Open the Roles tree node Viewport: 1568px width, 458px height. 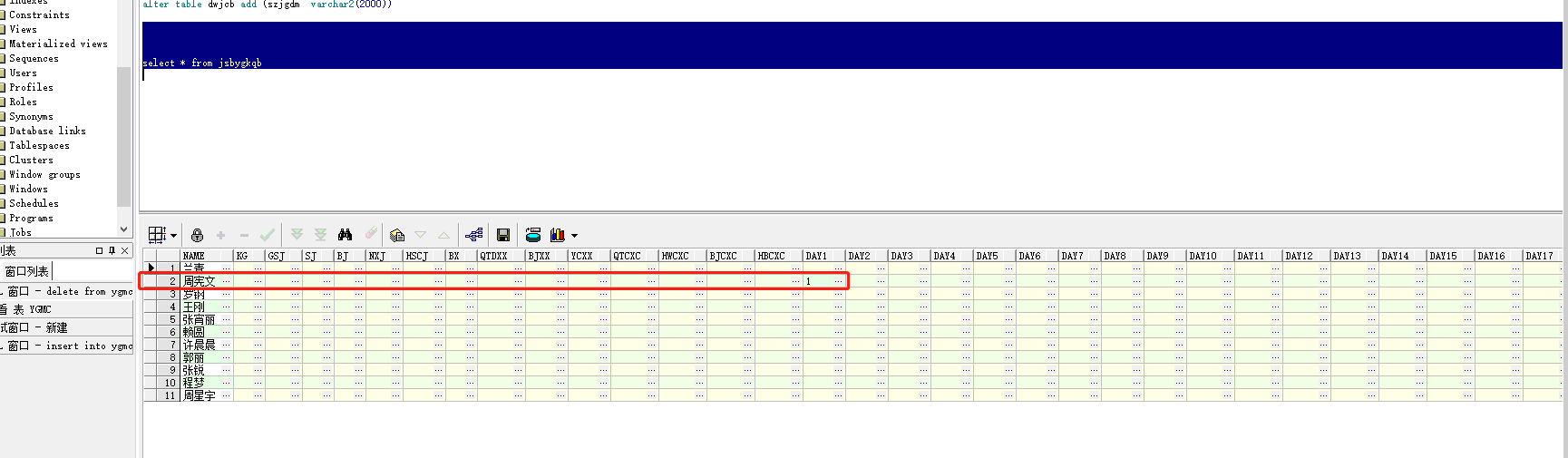23,102
